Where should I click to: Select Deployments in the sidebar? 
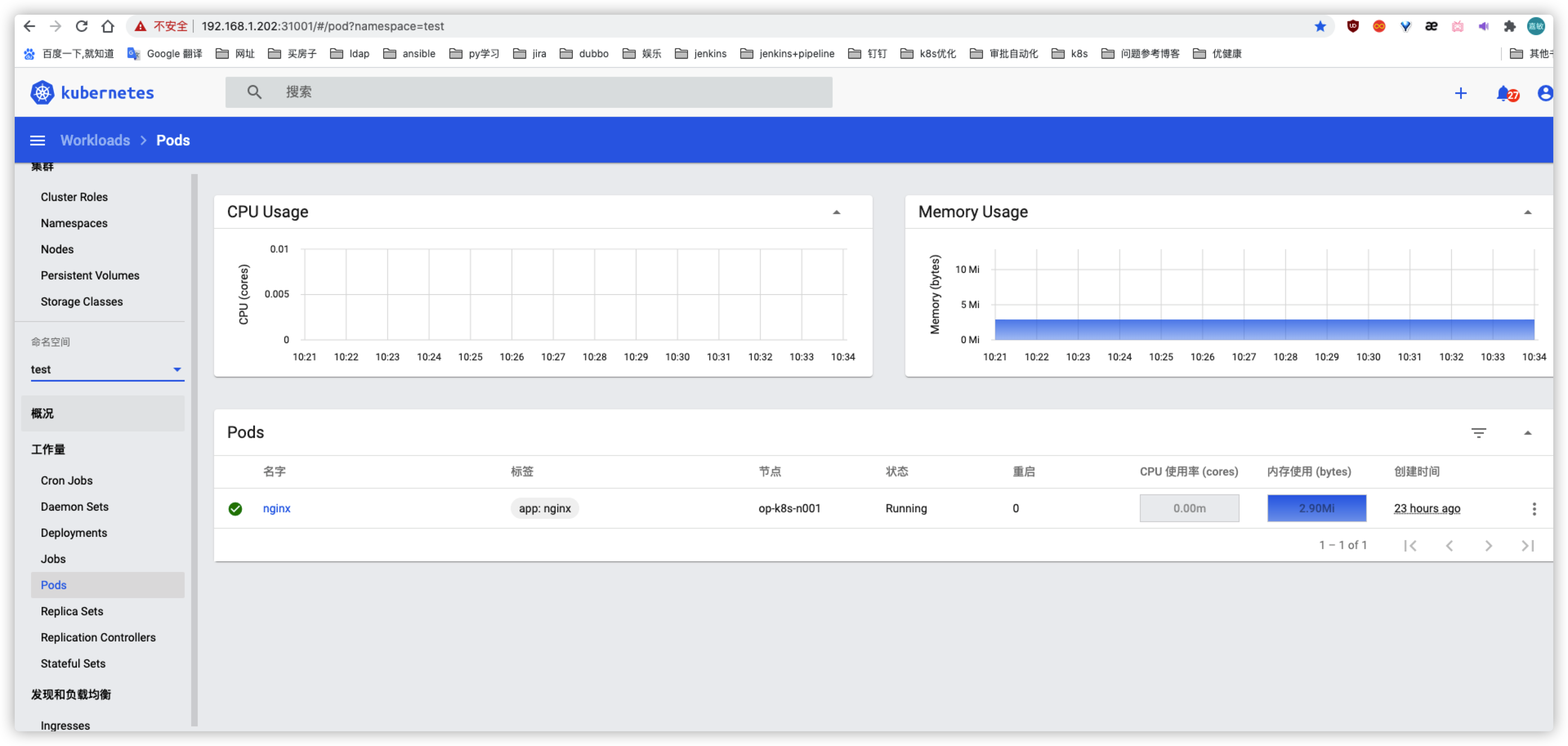click(74, 532)
